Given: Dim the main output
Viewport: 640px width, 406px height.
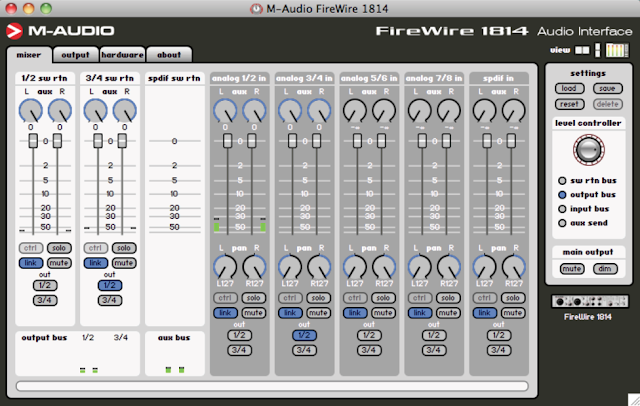Looking at the screenshot, I should pyautogui.click(x=605, y=269).
